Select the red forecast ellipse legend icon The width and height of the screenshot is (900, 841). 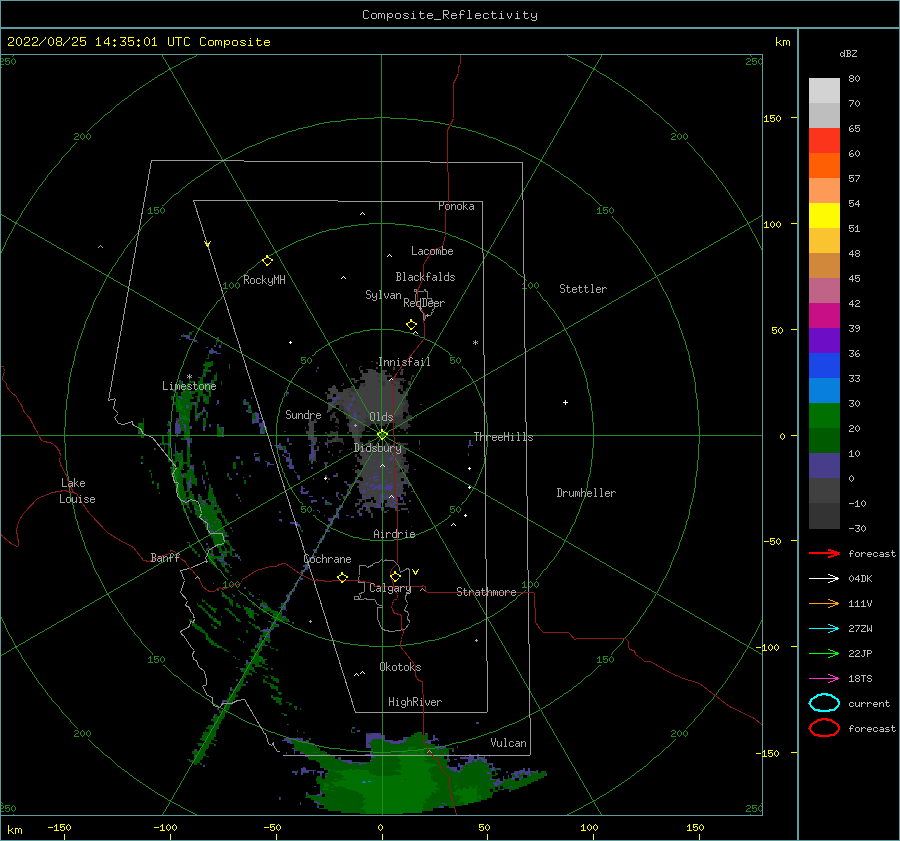[x=824, y=728]
